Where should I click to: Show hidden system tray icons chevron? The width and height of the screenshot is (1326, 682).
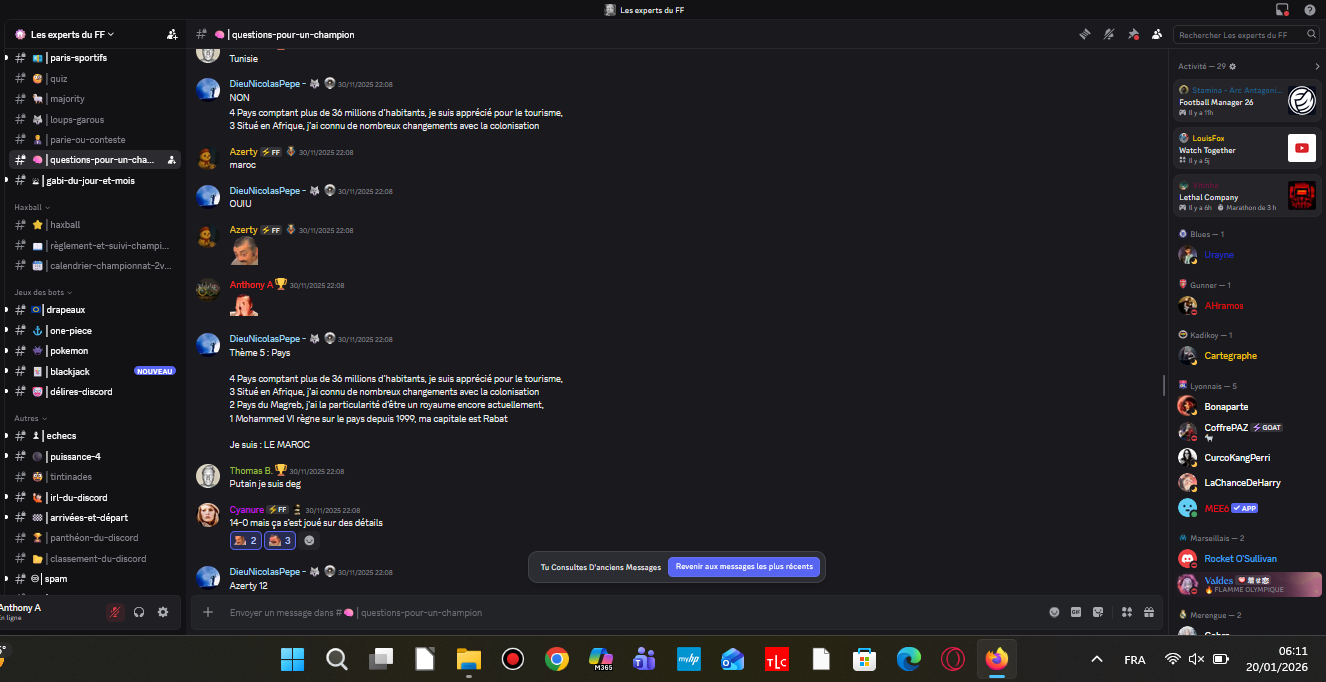click(x=1097, y=660)
